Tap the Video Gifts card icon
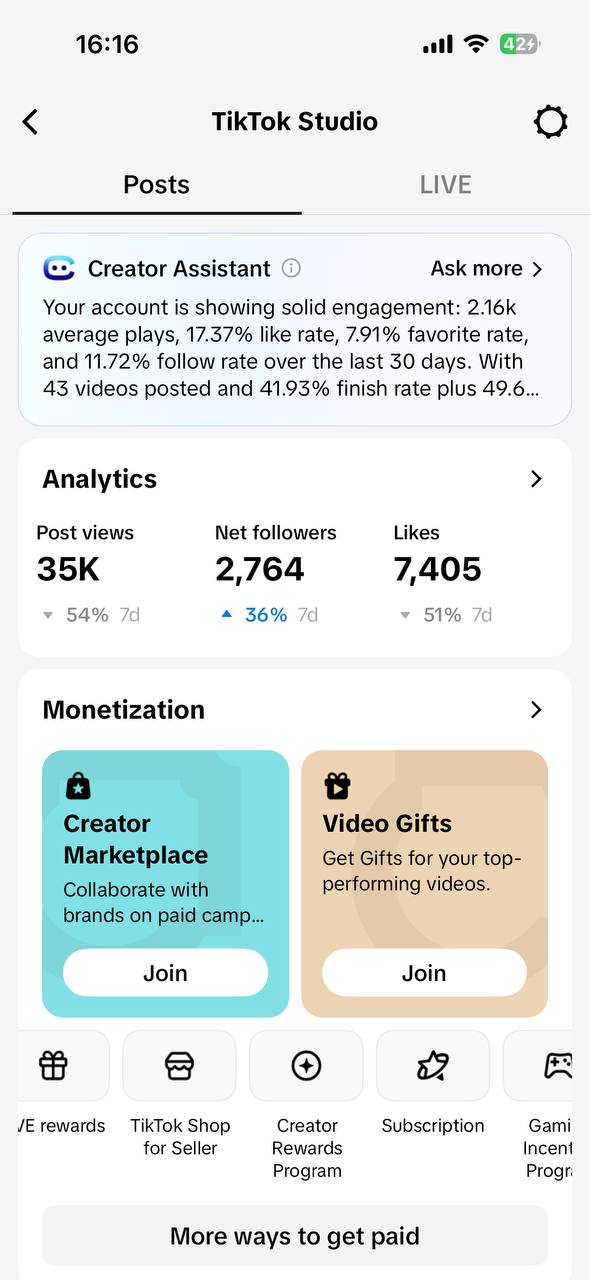 pos(337,786)
